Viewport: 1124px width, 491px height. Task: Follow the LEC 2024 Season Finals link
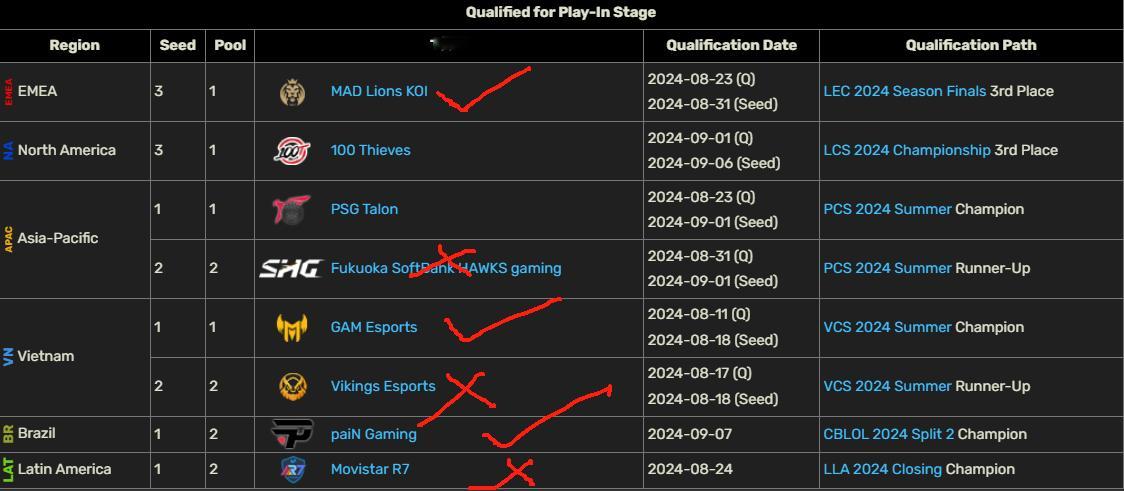[x=905, y=91]
